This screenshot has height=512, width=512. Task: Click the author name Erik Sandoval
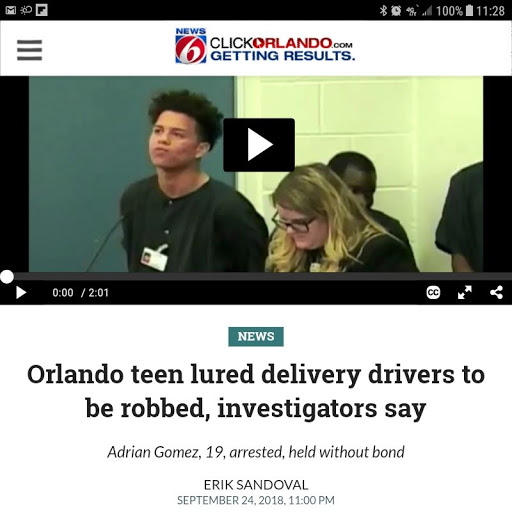[x=256, y=485]
